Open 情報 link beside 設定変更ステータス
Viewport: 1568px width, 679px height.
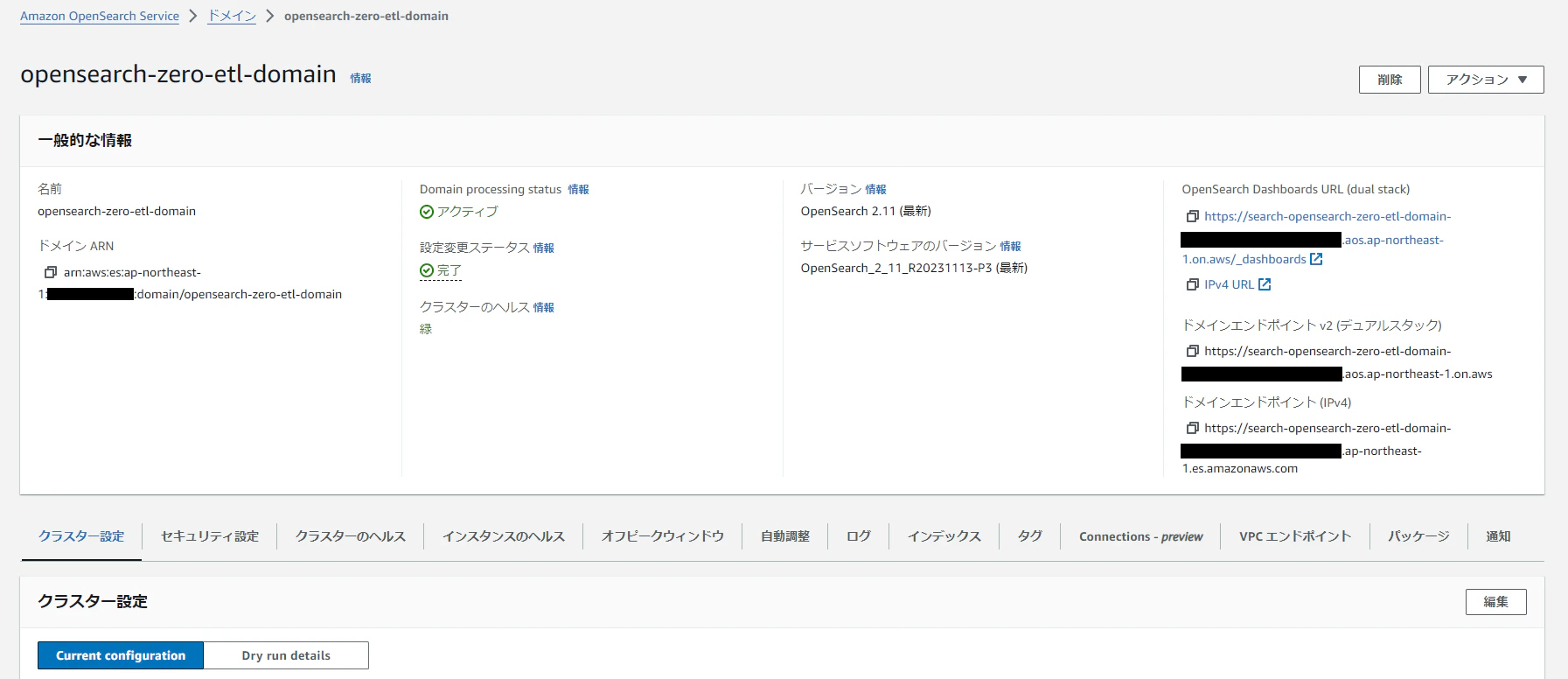[x=543, y=248]
